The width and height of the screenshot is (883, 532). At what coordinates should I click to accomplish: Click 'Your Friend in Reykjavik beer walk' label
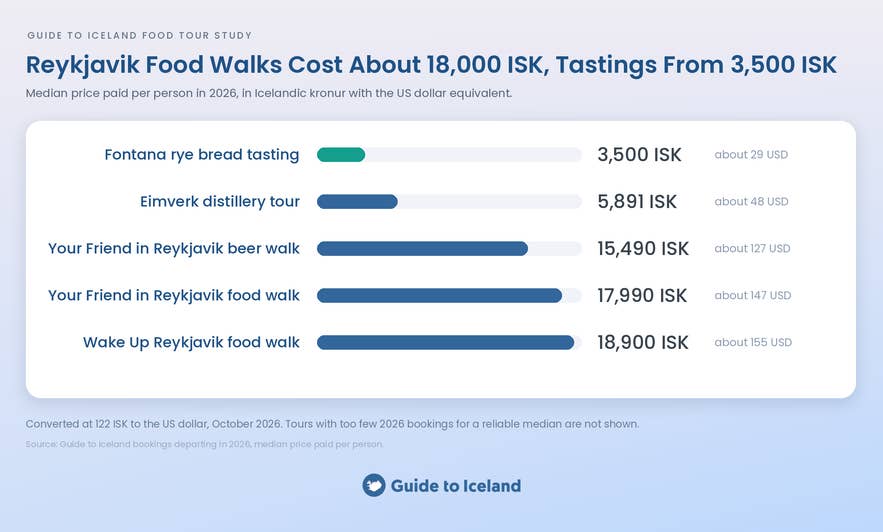click(x=173, y=249)
